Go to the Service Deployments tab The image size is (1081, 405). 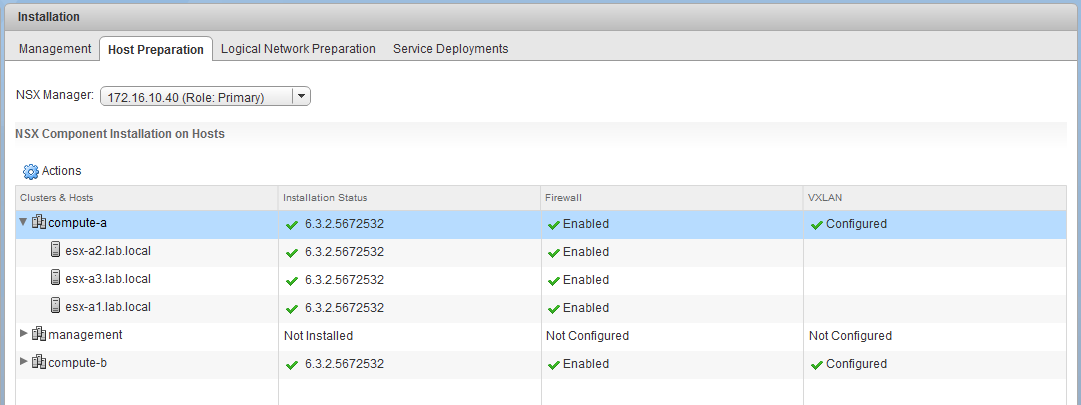pos(450,48)
